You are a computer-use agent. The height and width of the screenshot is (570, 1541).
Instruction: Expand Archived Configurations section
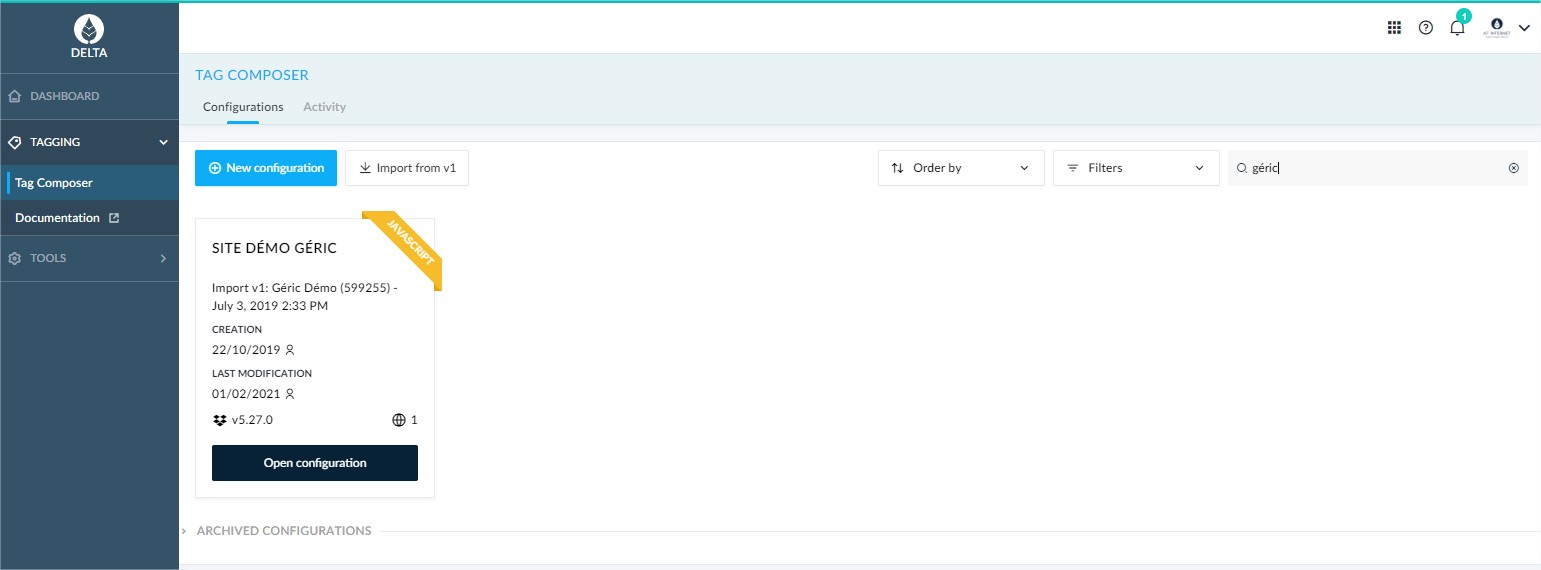pyautogui.click(x=283, y=531)
